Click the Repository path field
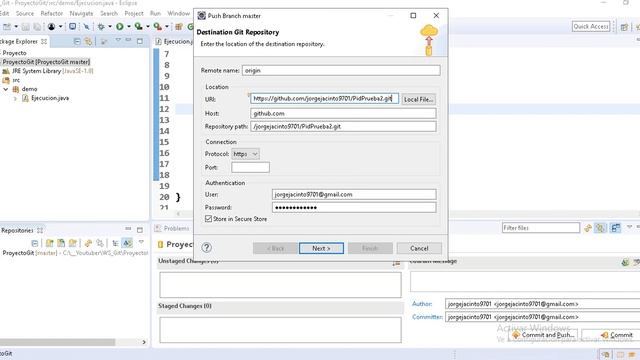The image size is (640, 360). coord(343,127)
